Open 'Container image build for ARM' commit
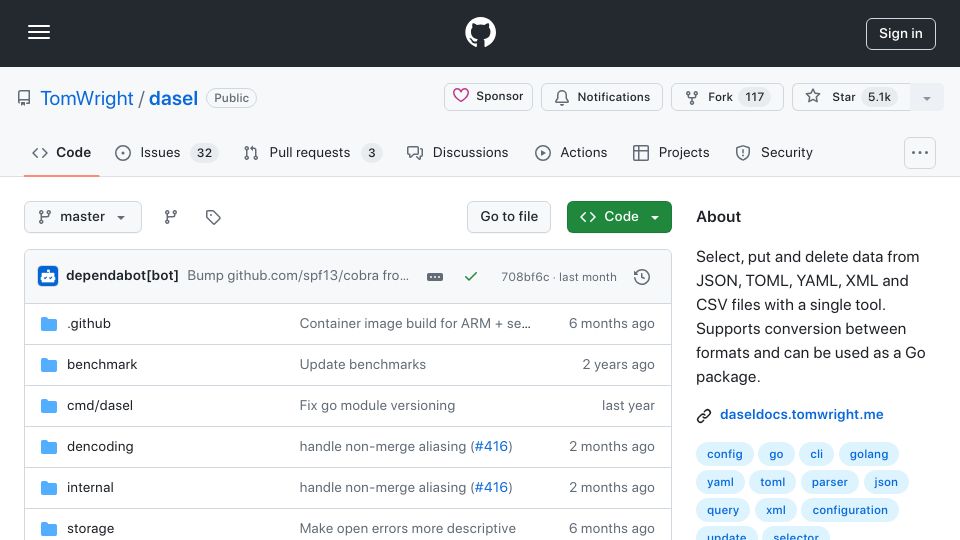 coord(415,323)
